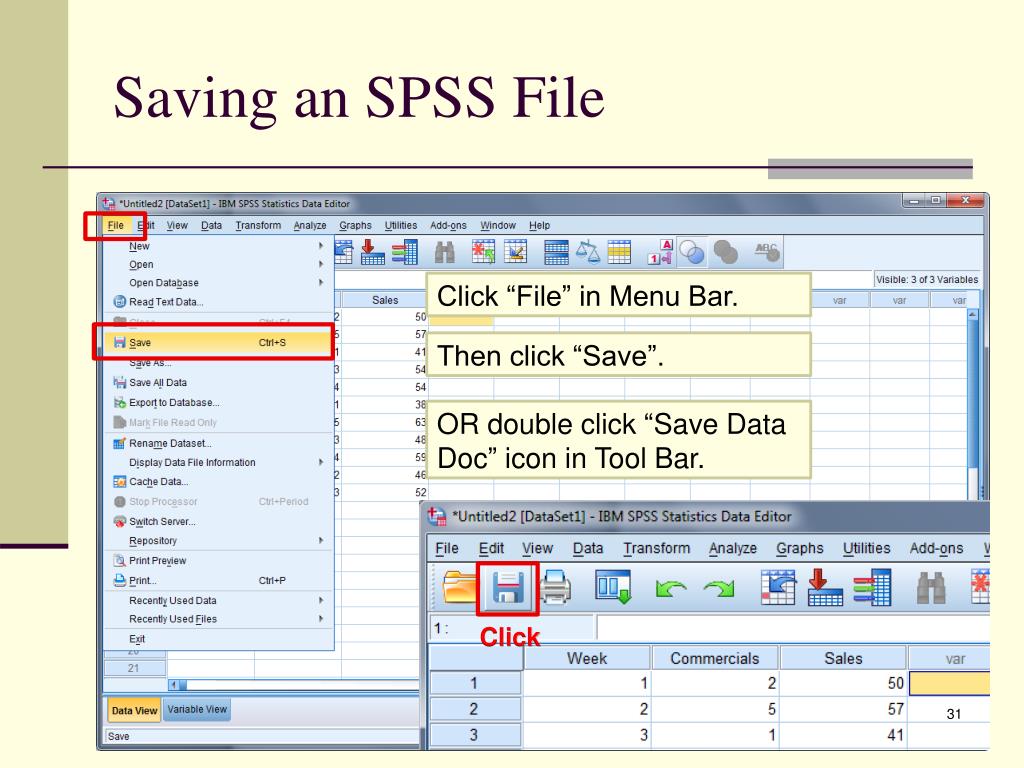The image size is (1024, 768).
Task: Click the Split File toolbar icon
Action: point(556,252)
